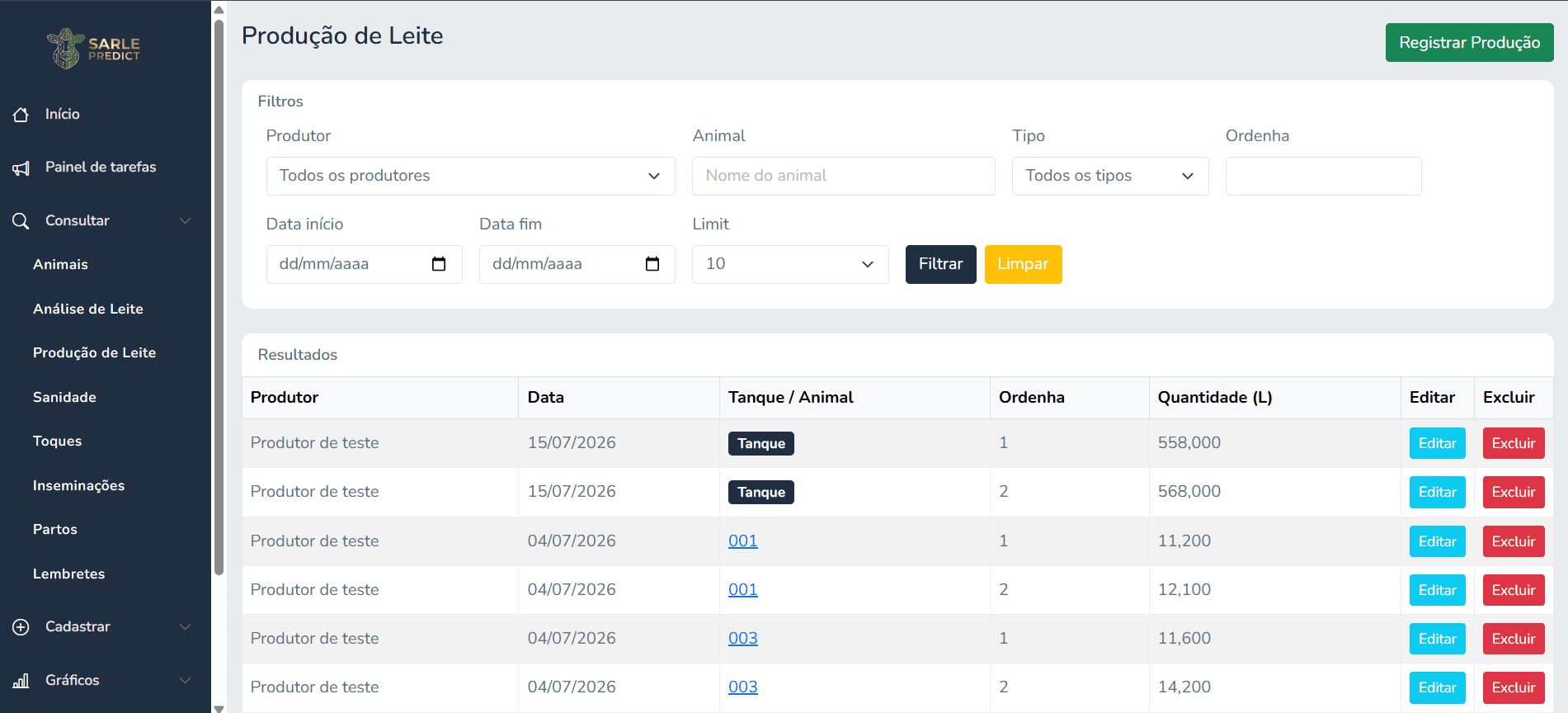The width and height of the screenshot is (1568, 713).
Task: Navigate to Toques in sidebar
Action: (x=57, y=441)
